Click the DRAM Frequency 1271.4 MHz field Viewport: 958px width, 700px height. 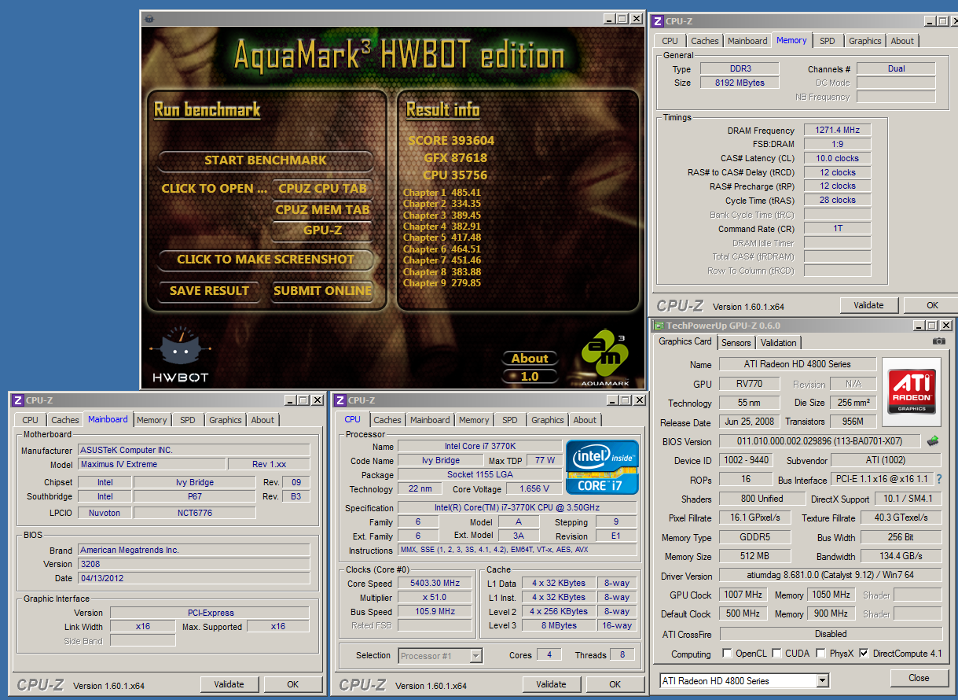click(837, 130)
